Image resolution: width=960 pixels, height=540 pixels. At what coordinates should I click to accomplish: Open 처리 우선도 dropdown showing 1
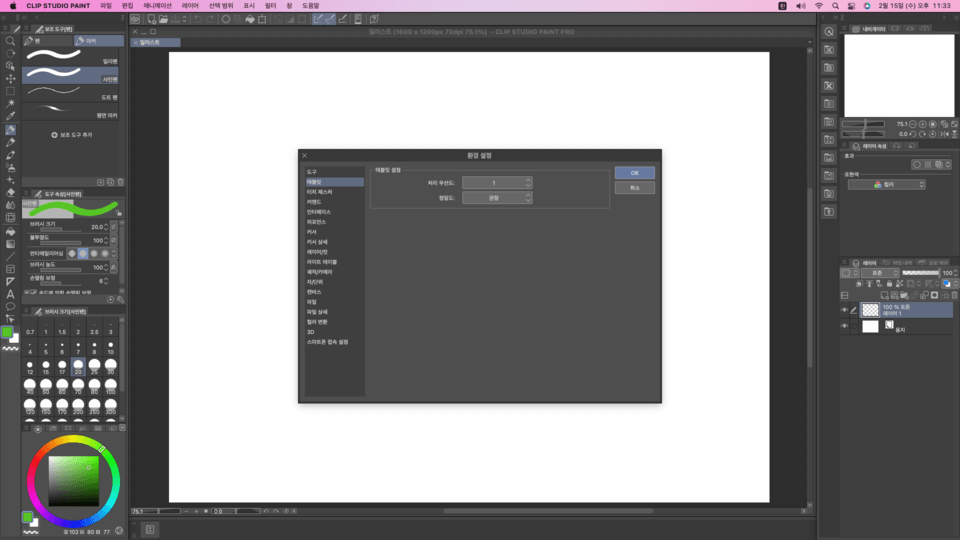pyautogui.click(x=497, y=183)
